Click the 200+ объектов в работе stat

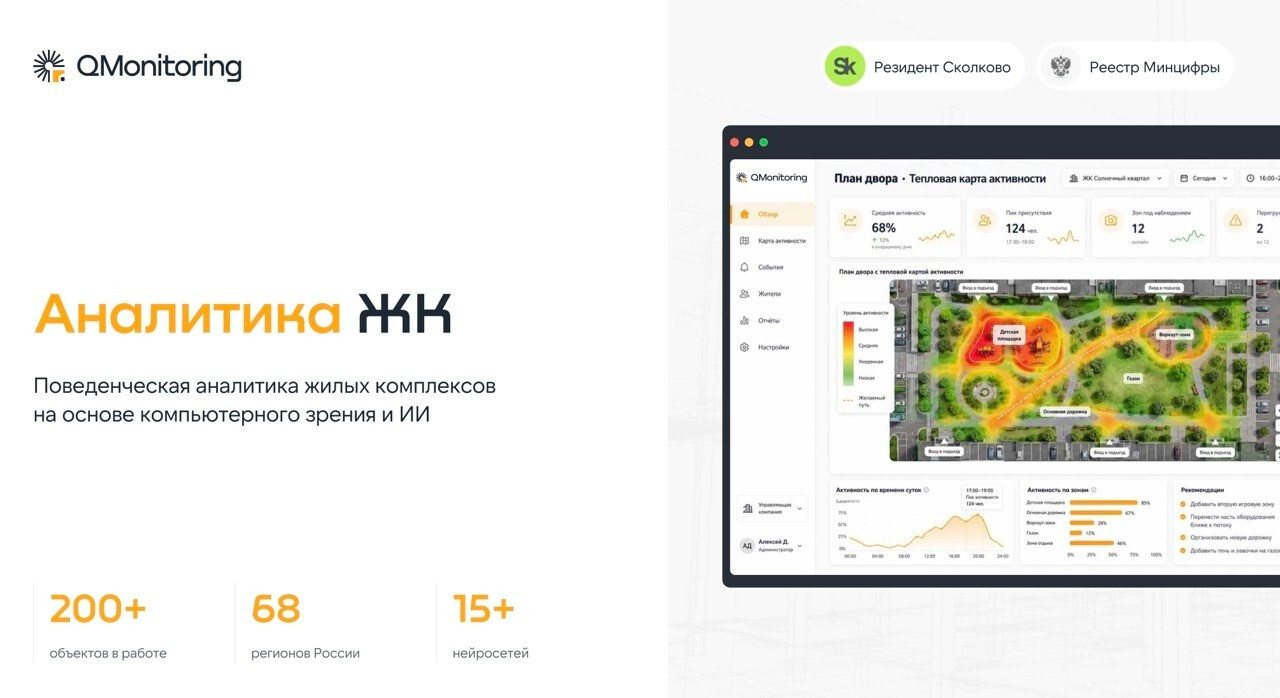(x=108, y=626)
